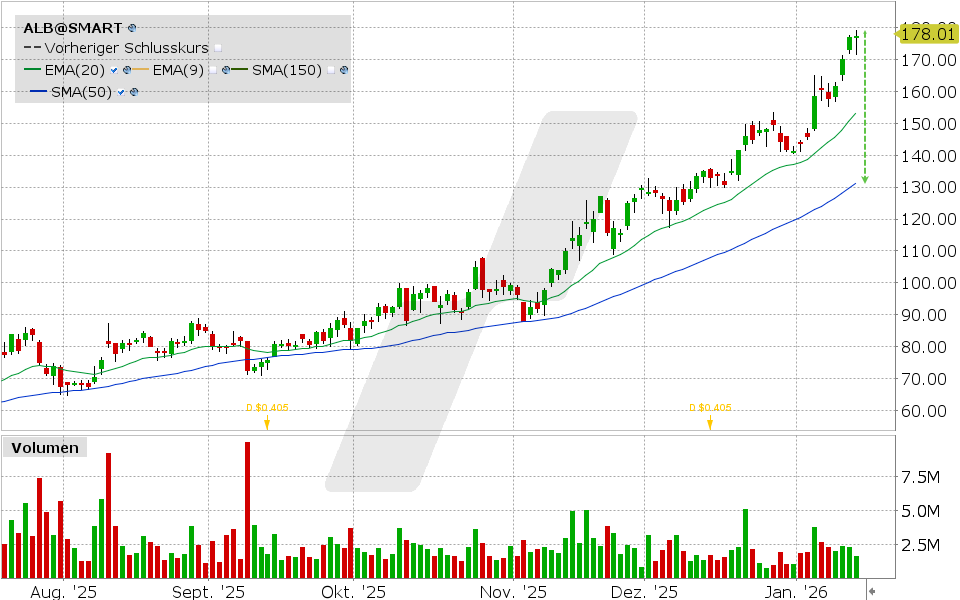960x600 pixels.
Task: Disable the EMA(20) checkbox
Action: [x=113, y=70]
